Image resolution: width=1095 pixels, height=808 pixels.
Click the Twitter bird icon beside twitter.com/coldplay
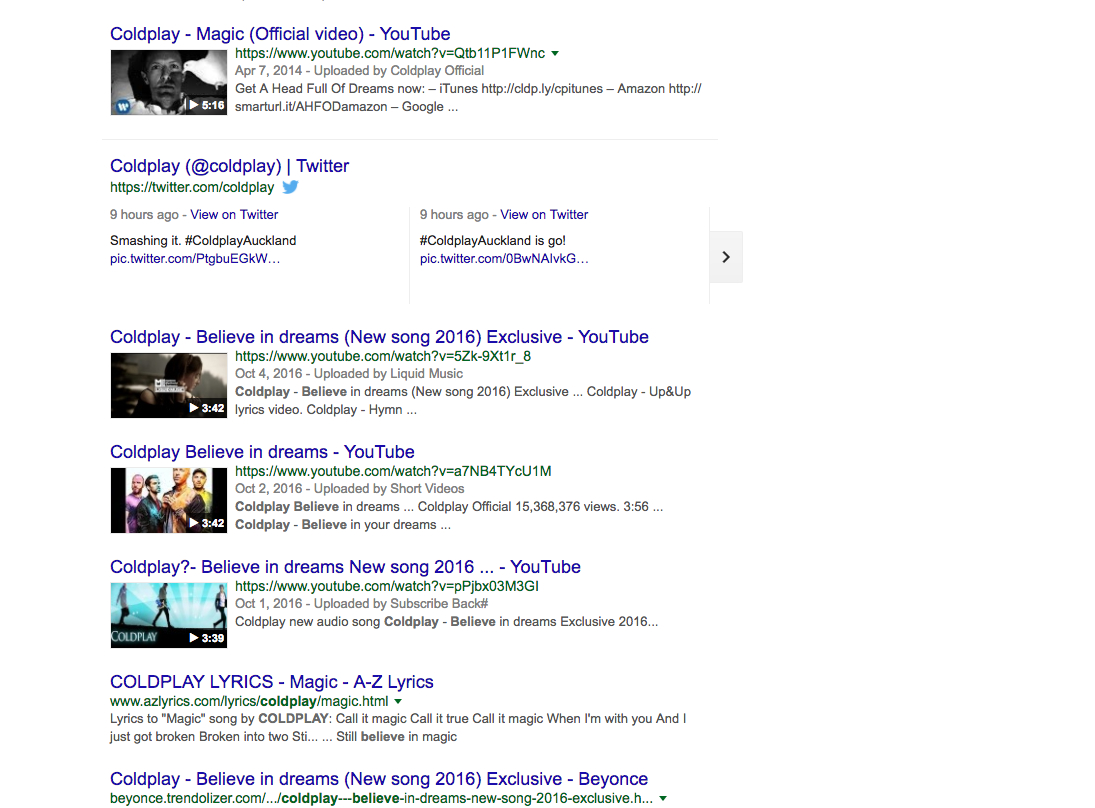click(x=291, y=187)
